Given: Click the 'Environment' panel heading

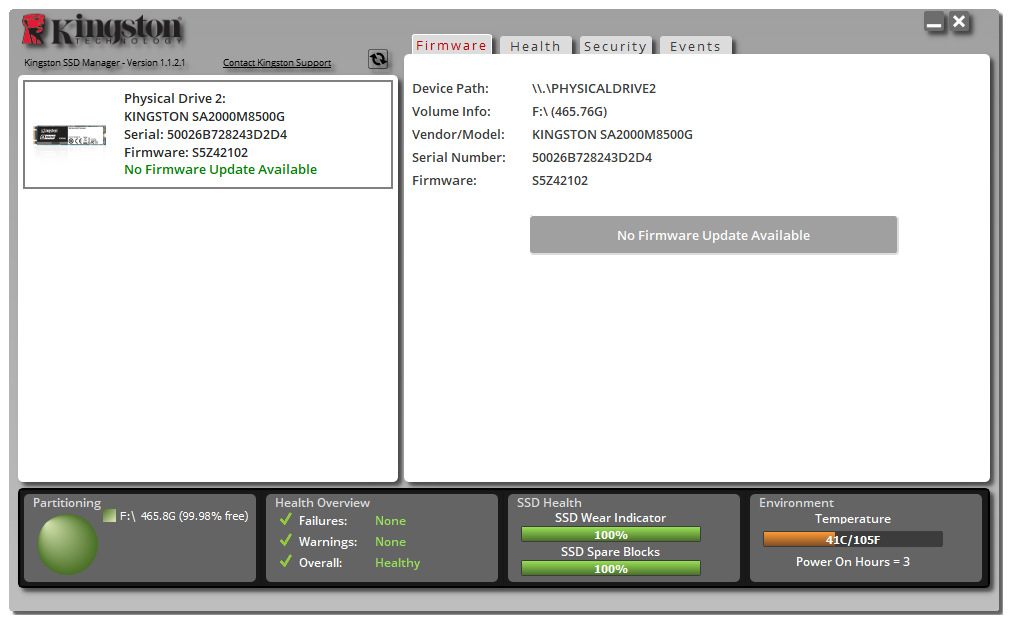Looking at the screenshot, I should coord(796,503).
